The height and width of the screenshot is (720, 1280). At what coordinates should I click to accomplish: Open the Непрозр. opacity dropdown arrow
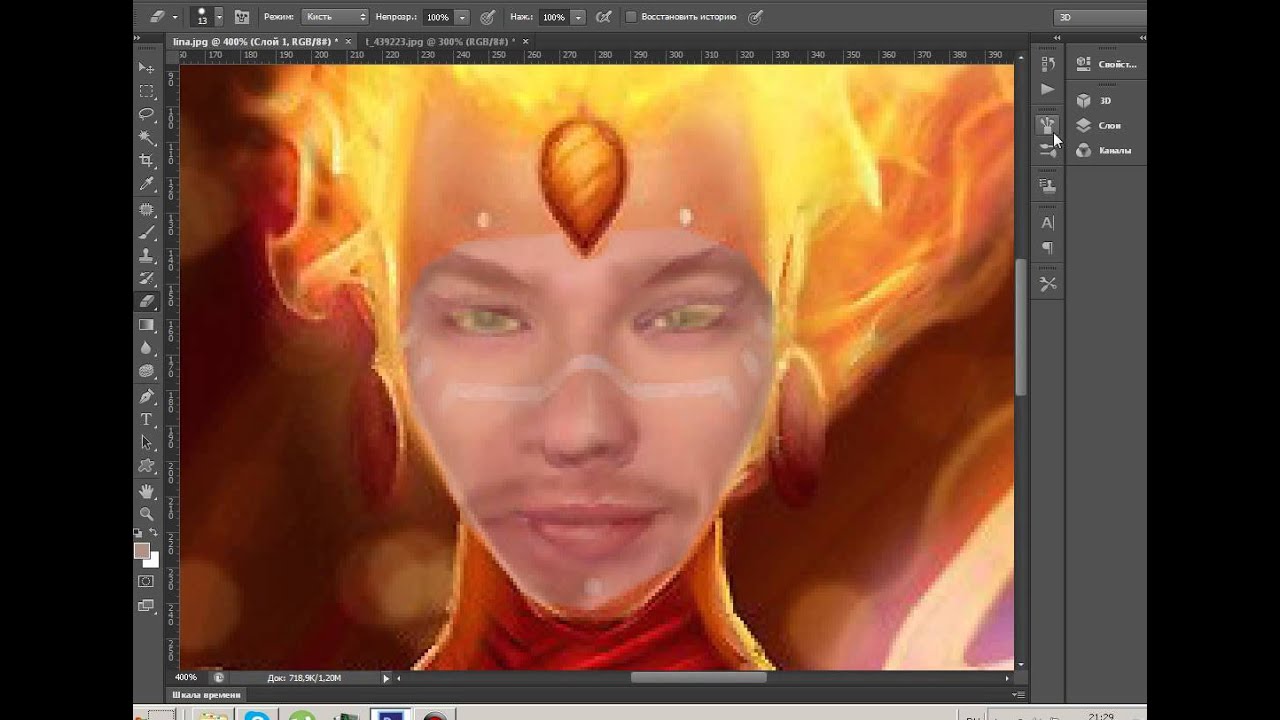(x=461, y=17)
